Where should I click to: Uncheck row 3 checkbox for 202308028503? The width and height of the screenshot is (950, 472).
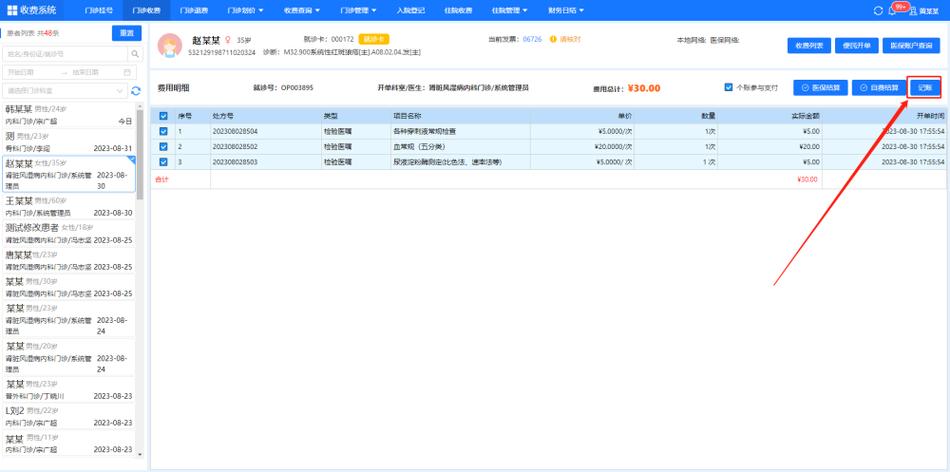(163, 162)
